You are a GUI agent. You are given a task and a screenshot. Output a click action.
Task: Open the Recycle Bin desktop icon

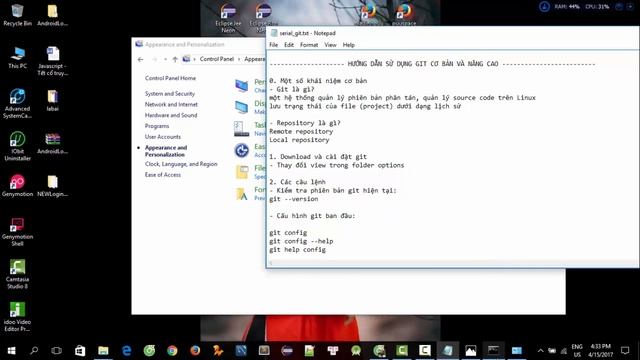[x=17, y=15]
